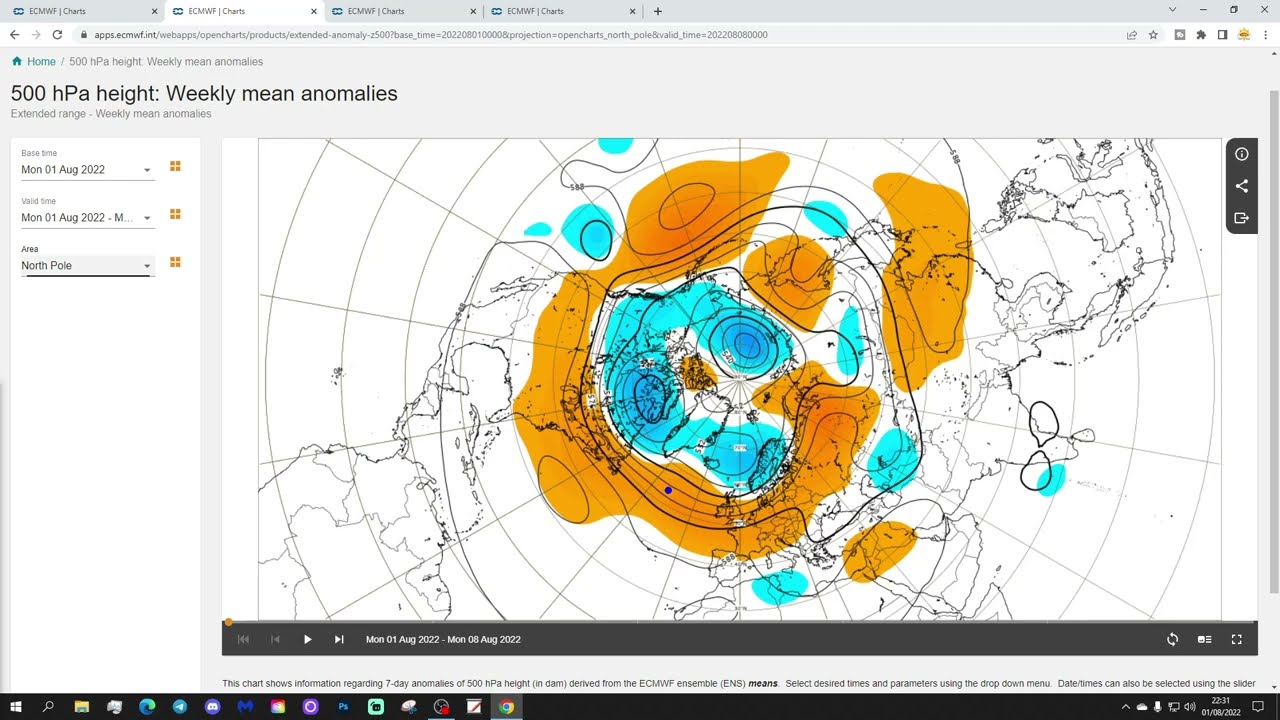The image size is (1280, 720).
Task: Select the second ECMWF Charts tab
Action: 244,11
